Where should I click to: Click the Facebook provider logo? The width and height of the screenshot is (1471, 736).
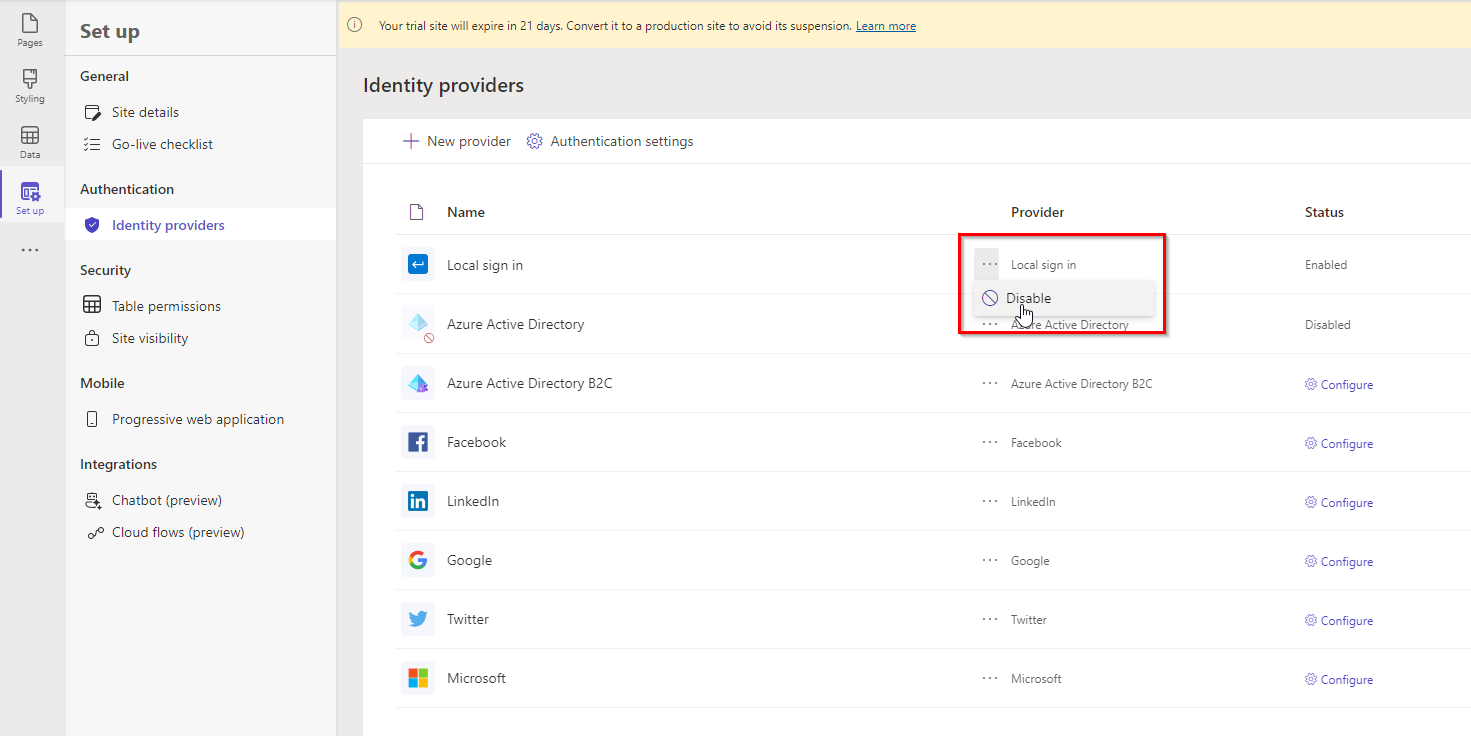[418, 442]
